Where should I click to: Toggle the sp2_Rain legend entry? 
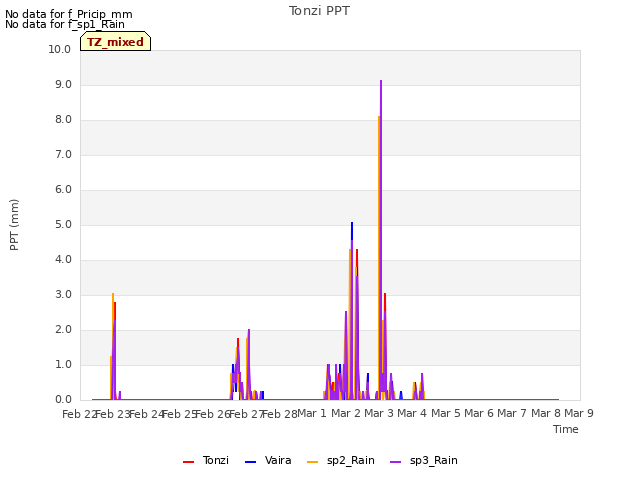click(341, 461)
